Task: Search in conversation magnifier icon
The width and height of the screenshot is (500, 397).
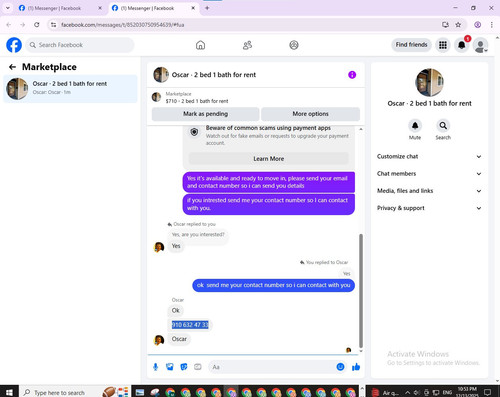Action: click(443, 126)
